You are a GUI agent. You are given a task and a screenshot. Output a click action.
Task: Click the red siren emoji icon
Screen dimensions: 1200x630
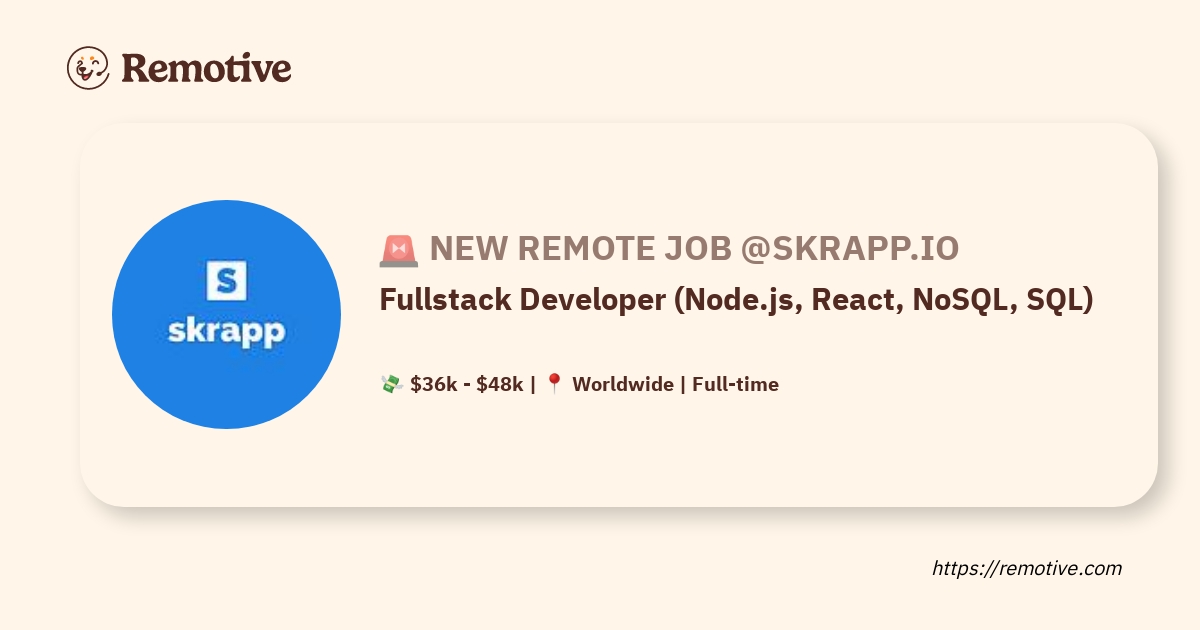pos(399,250)
